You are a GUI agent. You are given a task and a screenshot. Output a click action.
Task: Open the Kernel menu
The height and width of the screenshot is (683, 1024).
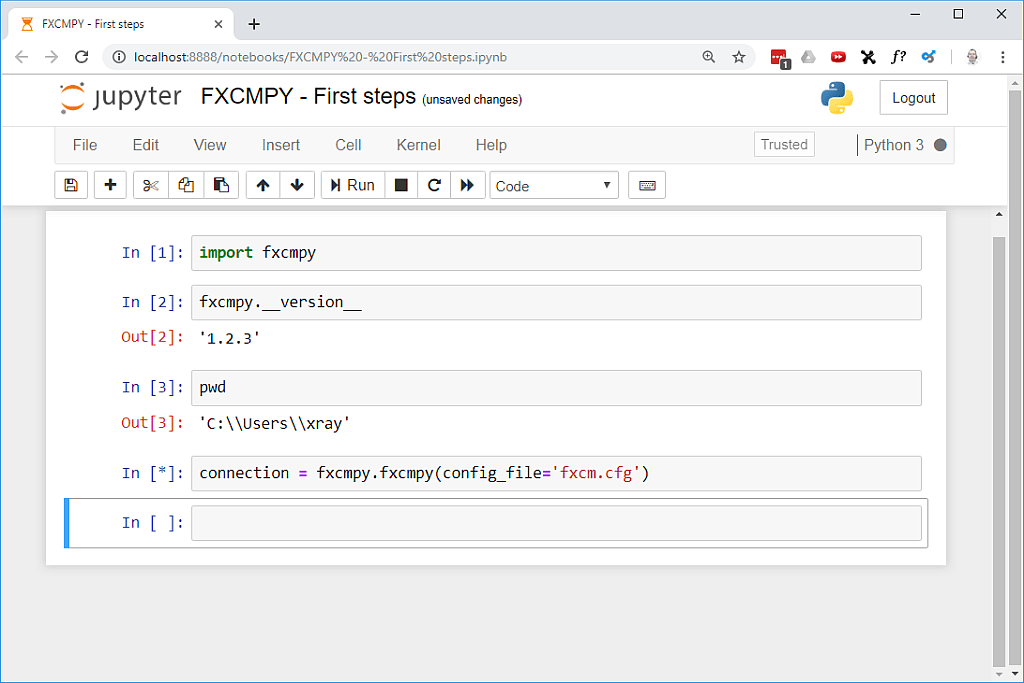(419, 145)
